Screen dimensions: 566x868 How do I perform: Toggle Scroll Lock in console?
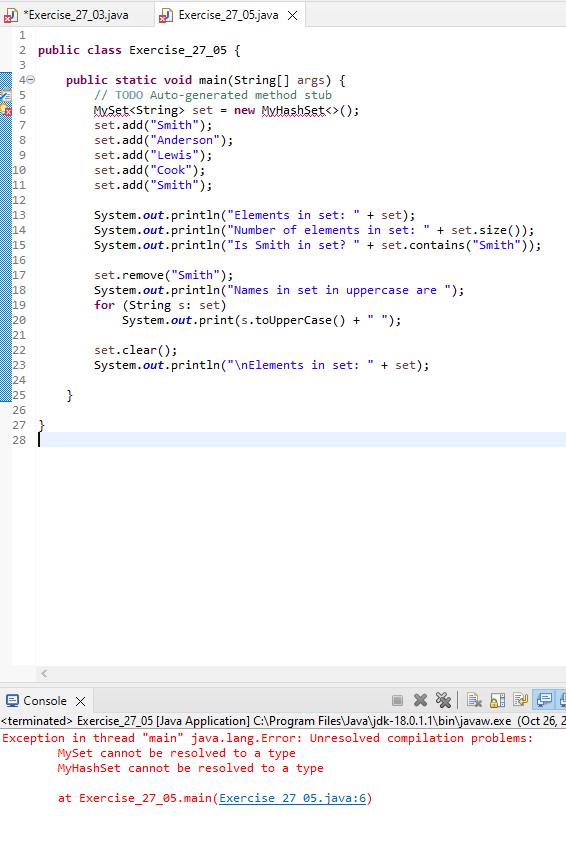pos(497,700)
